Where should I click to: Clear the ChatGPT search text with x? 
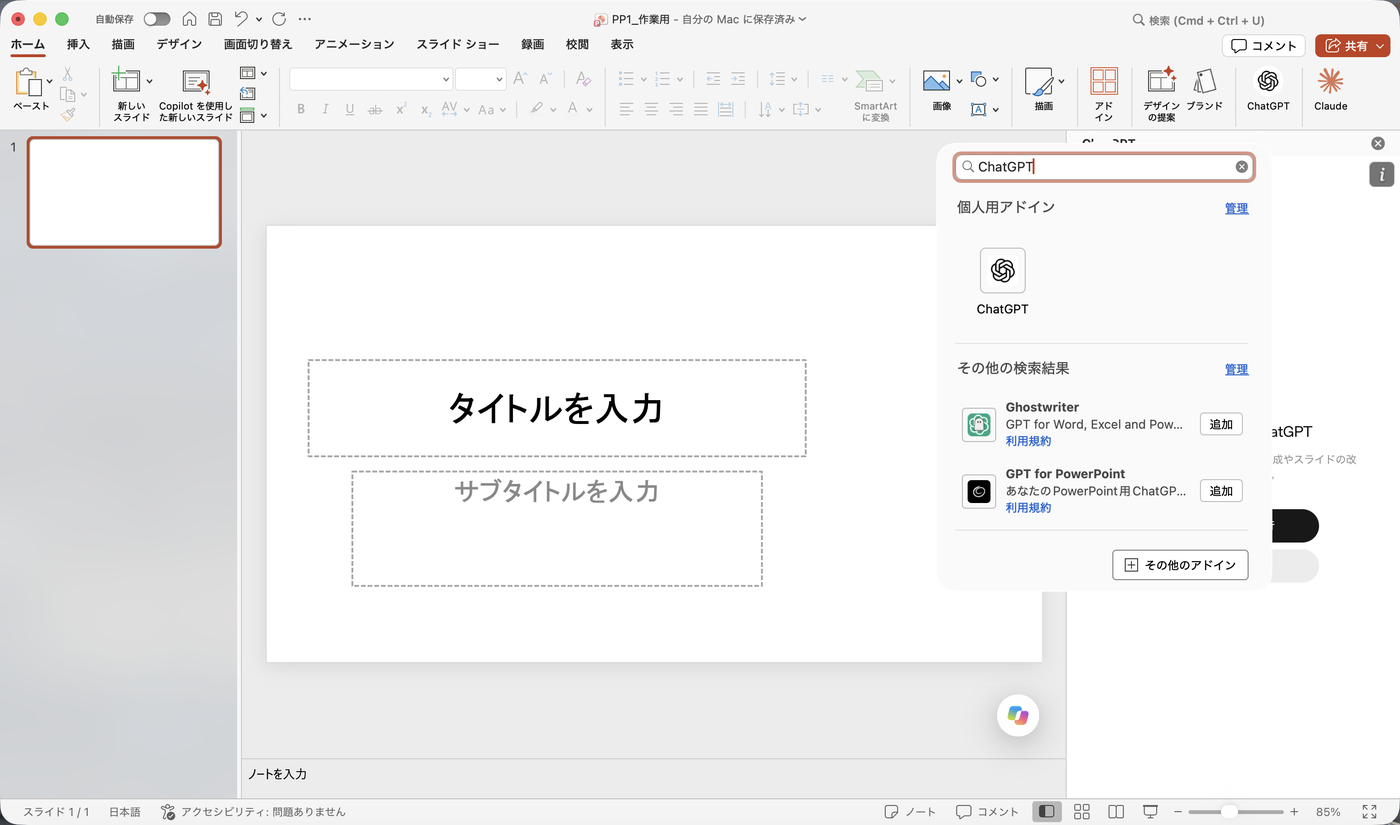pos(1242,167)
